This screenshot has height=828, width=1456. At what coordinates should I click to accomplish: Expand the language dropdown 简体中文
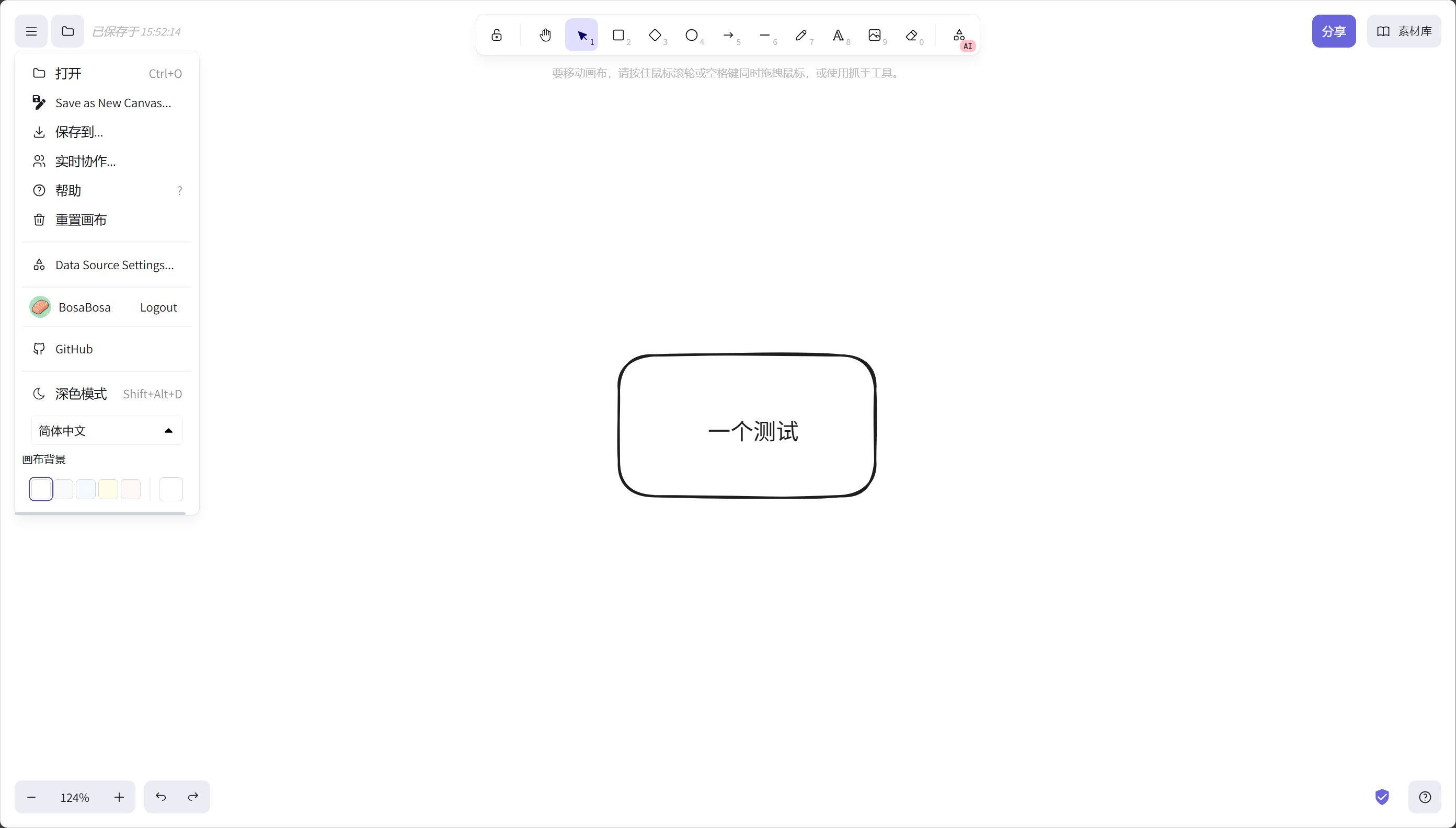click(107, 431)
